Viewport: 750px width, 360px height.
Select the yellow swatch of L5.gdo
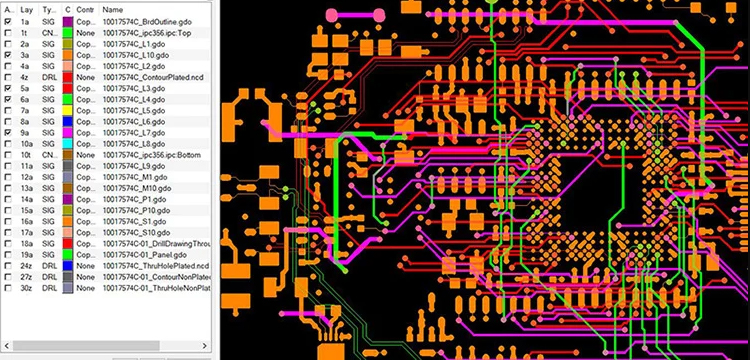[68, 110]
